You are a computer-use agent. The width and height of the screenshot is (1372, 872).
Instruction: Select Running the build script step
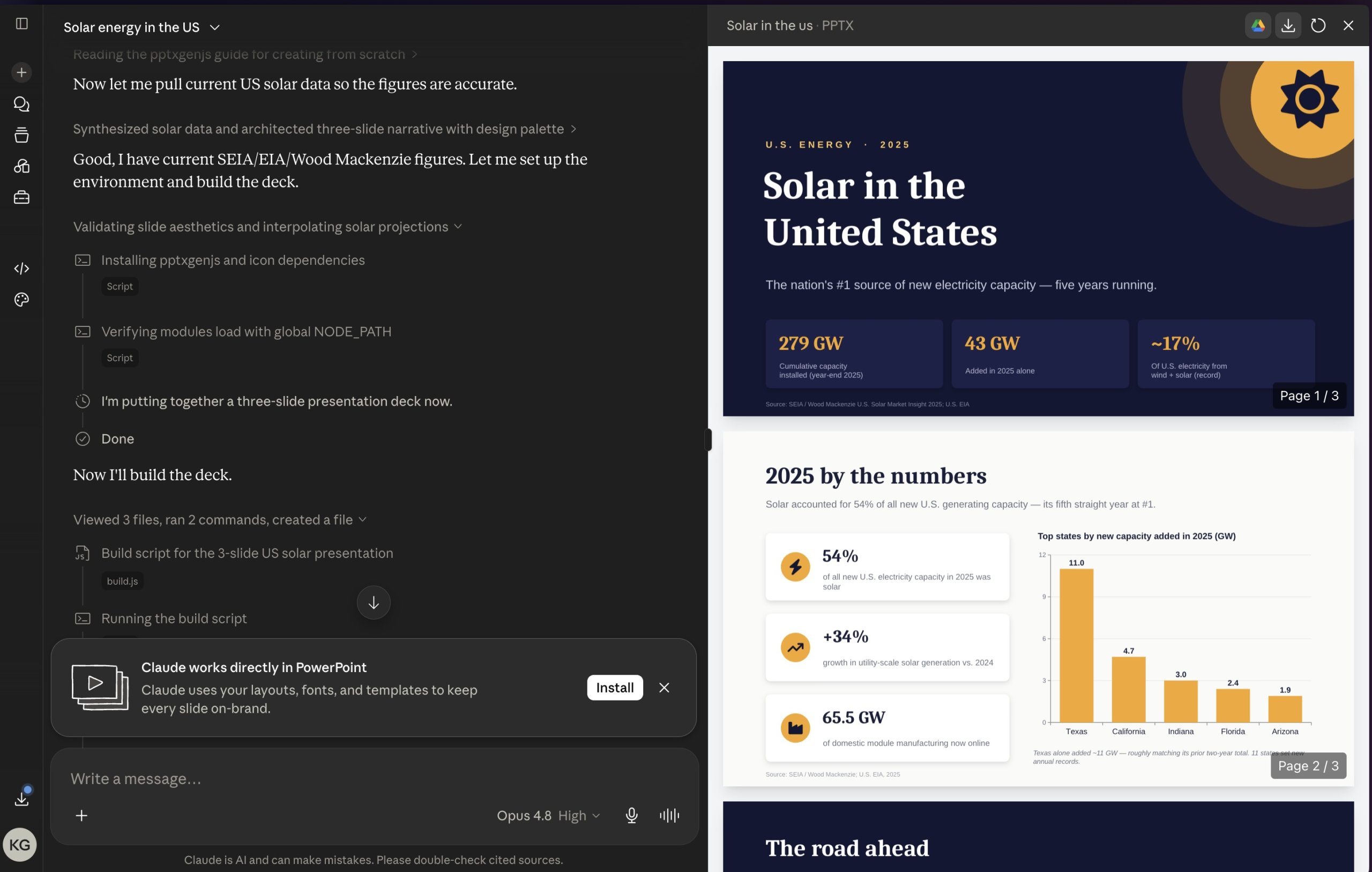(174, 619)
